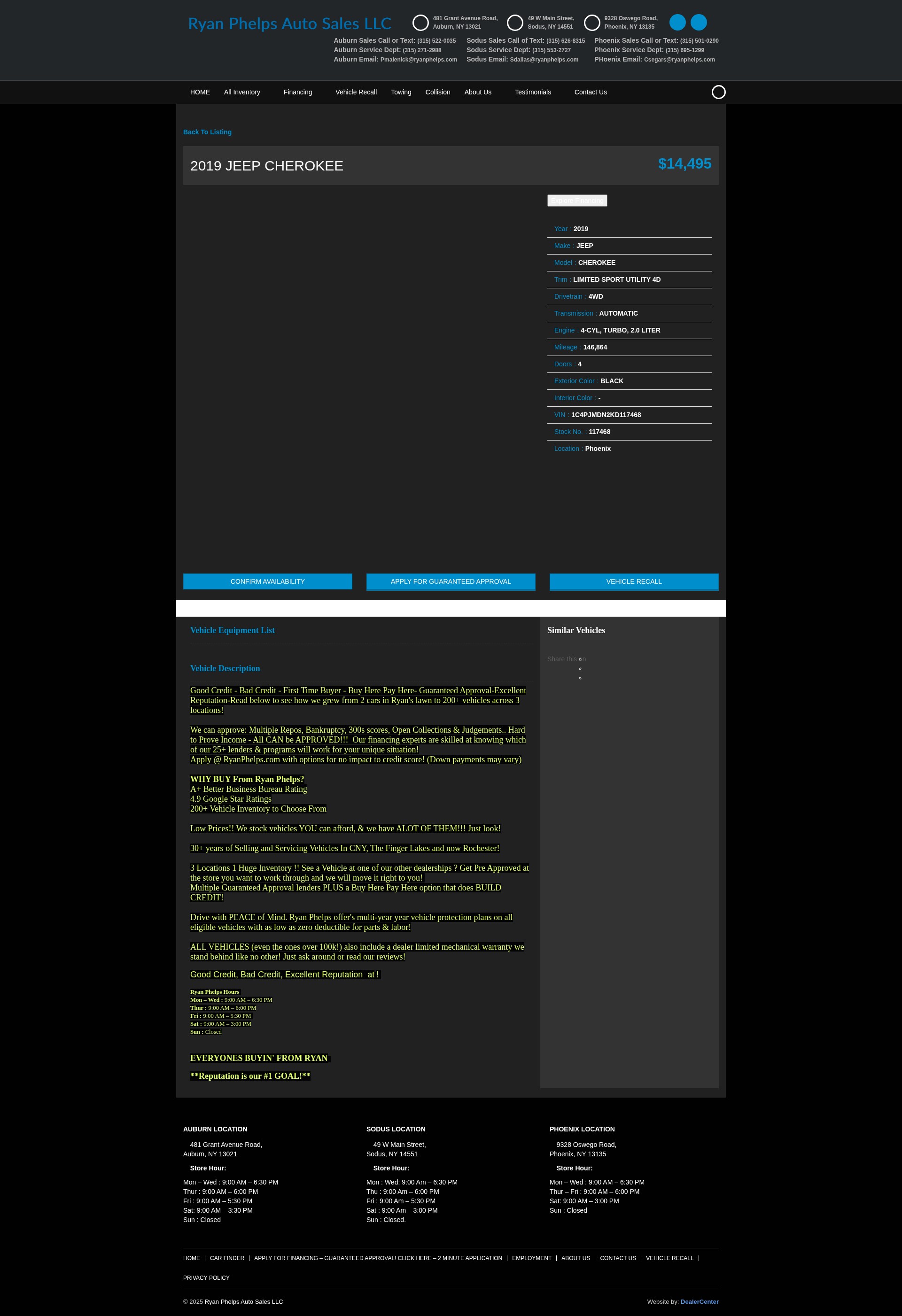Click the footer CAR FINDER link
Screen dimensions: 902x1316
[227, 1258]
